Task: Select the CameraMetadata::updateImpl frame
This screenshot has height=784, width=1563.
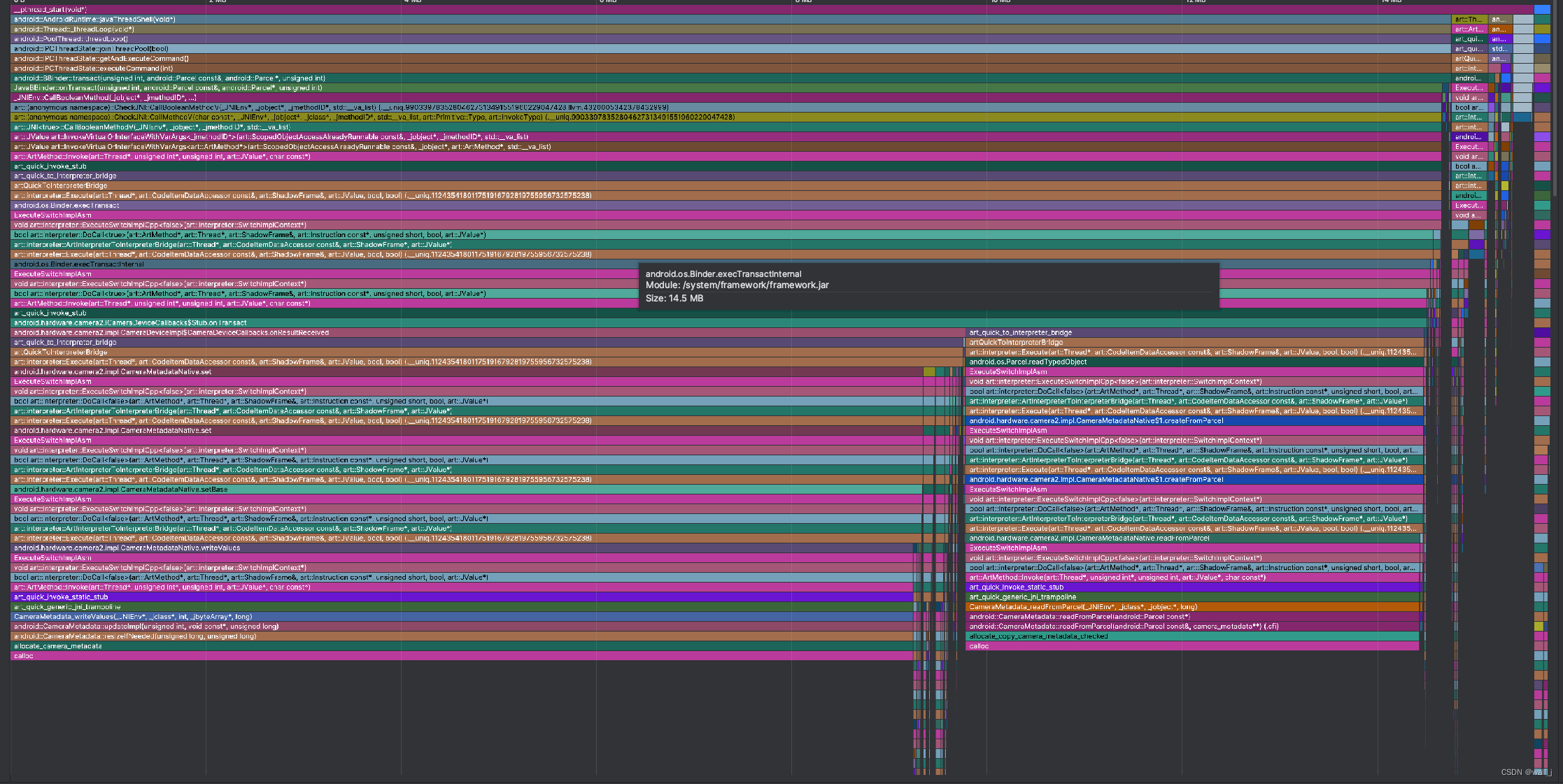Action: click(462, 627)
